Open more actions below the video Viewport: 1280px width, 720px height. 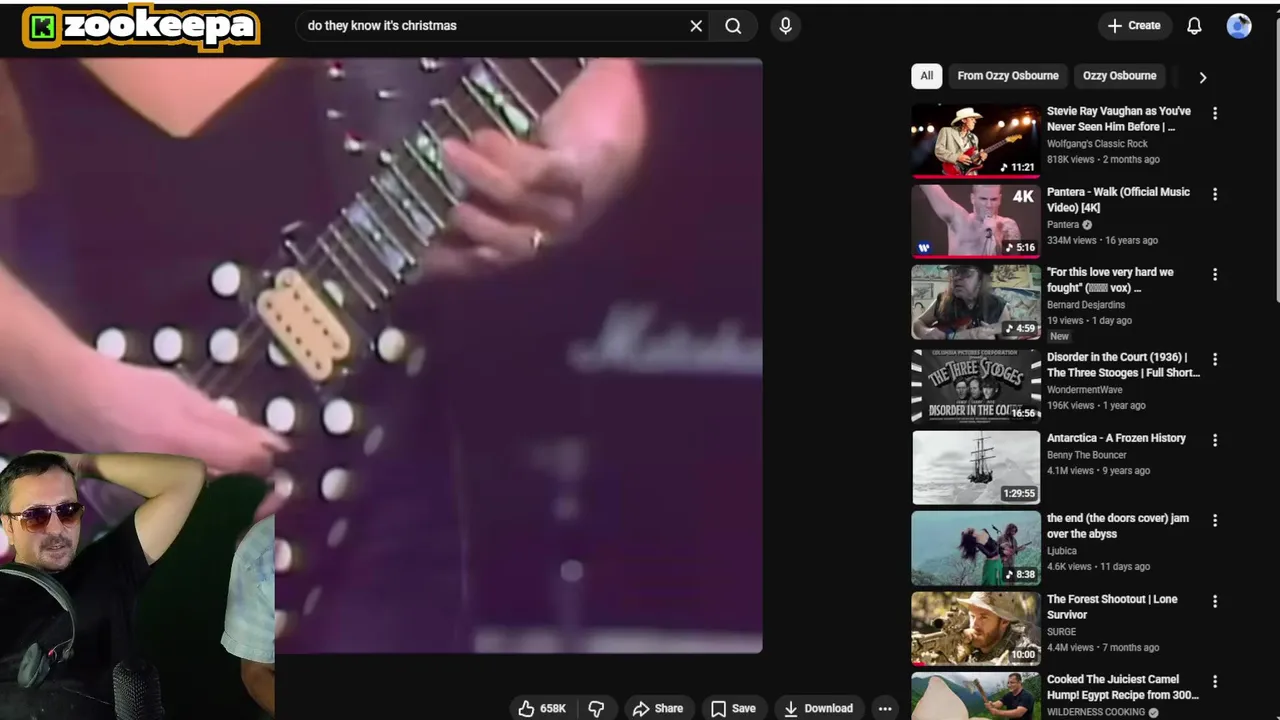point(885,708)
